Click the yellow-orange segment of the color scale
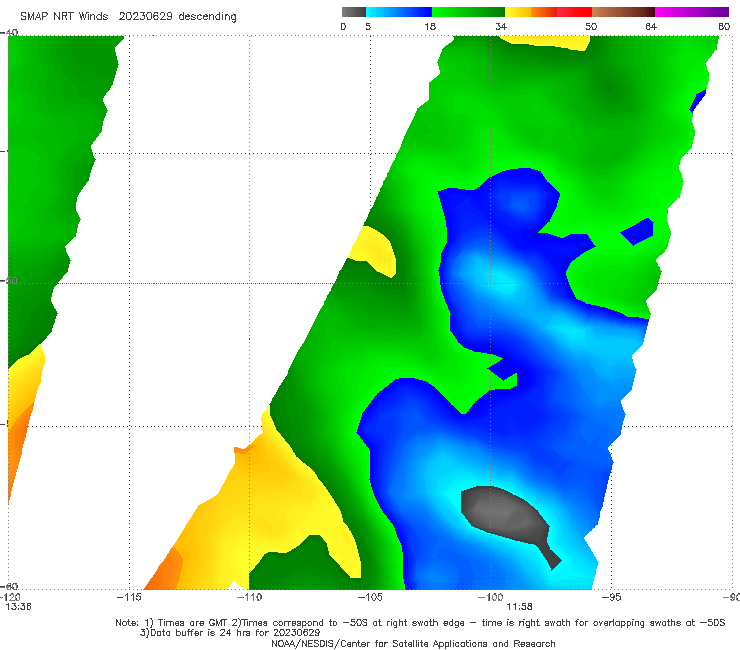Screen dimensions: 740x650 pyautogui.click(x=531, y=12)
